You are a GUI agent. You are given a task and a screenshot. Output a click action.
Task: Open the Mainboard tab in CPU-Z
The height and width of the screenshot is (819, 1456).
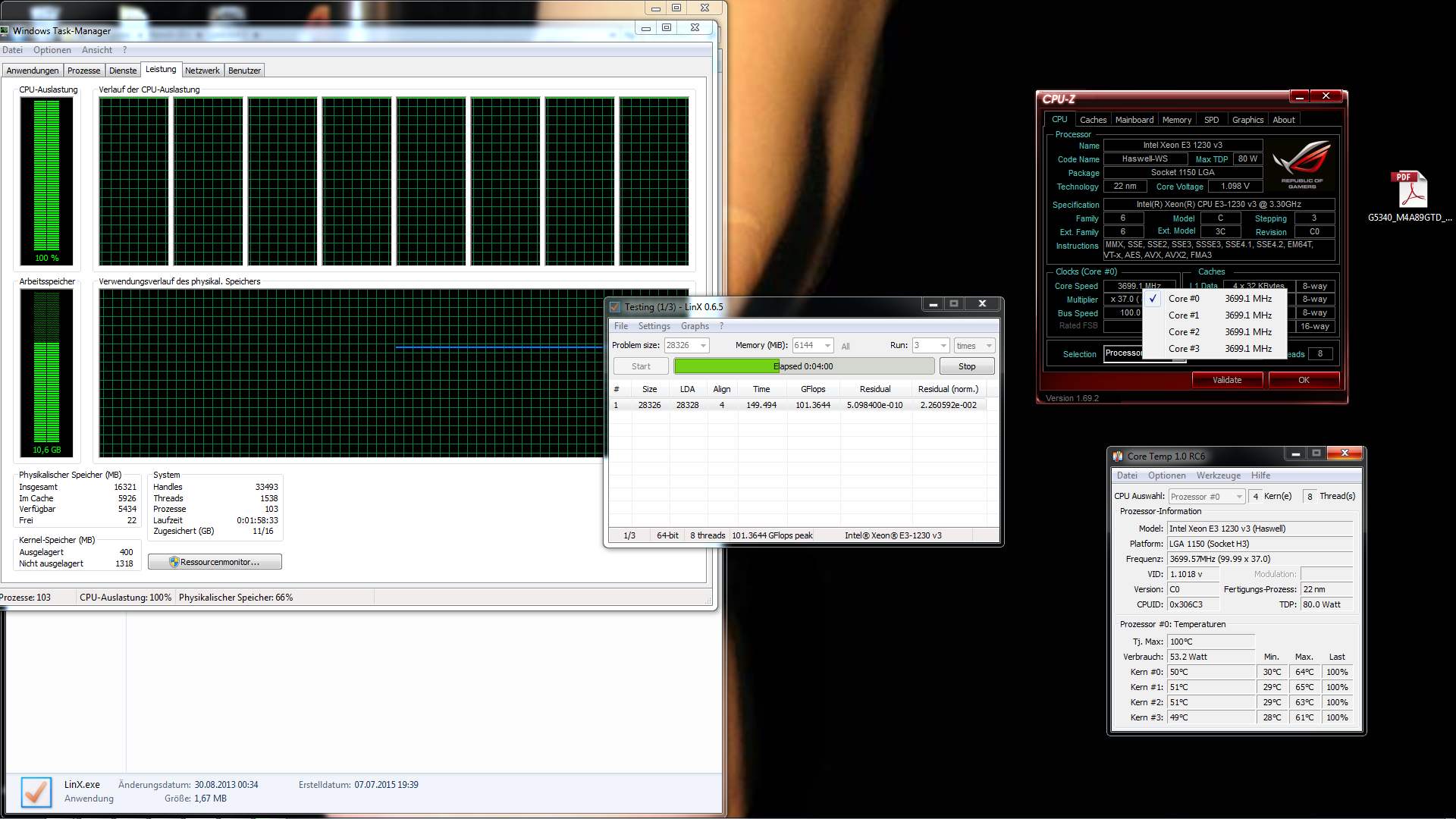point(1134,120)
